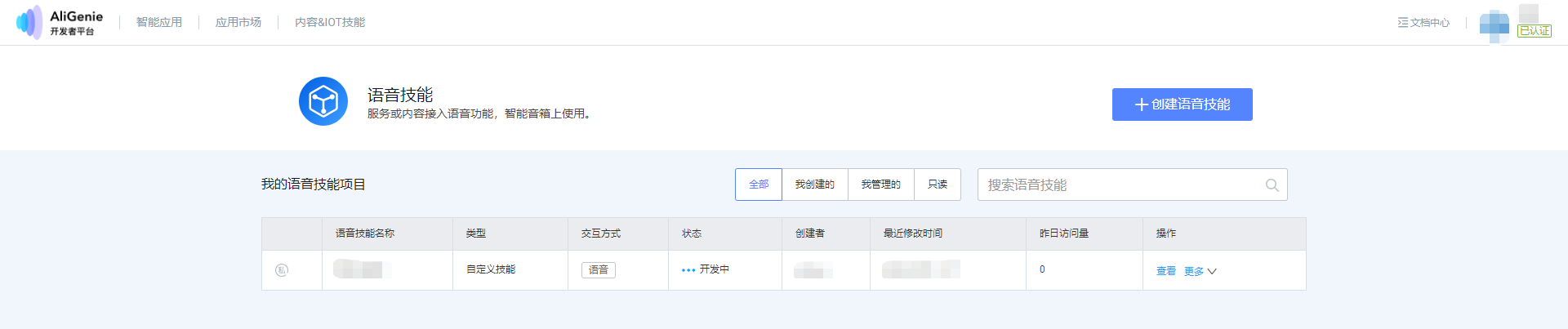Click the document center list icon
Viewport: 1568px width, 329px height.
pyautogui.click(x=1402, y=23)
